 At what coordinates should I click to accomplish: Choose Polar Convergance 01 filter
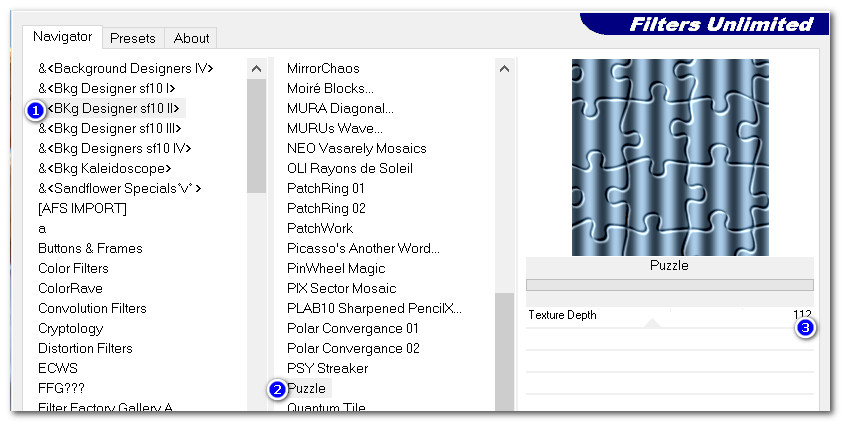tap(353, 328)
